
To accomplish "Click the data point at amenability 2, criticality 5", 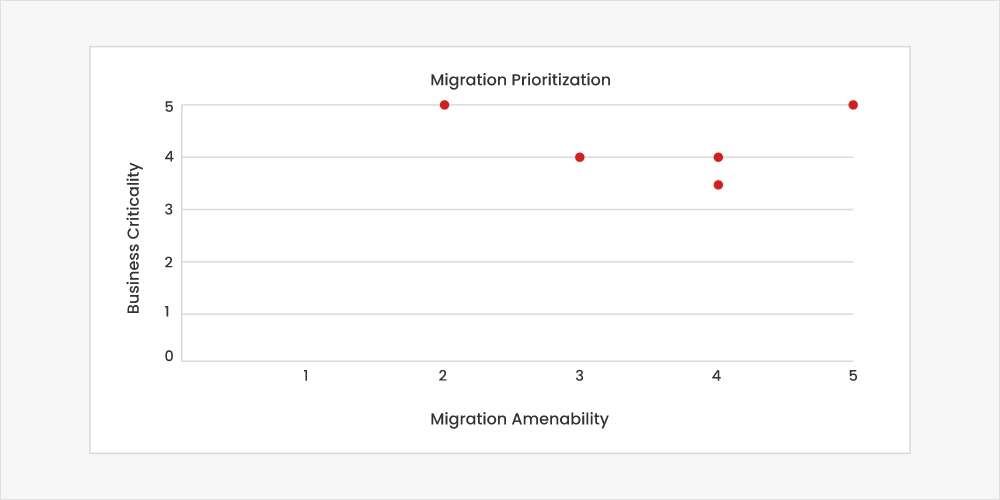I will (x=444, y=105).
